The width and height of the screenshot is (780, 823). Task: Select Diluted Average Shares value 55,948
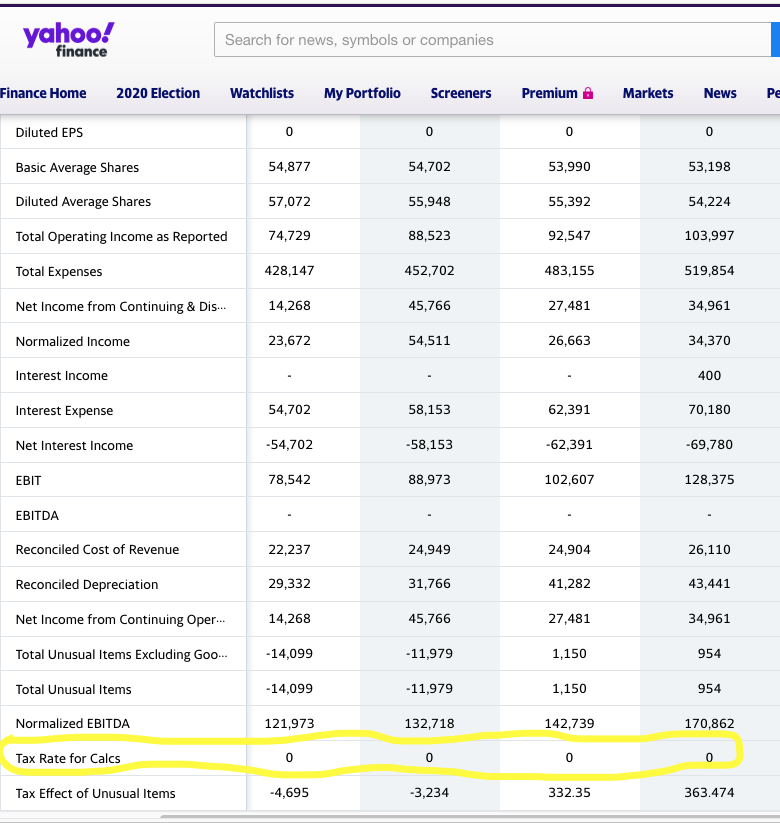429,201
